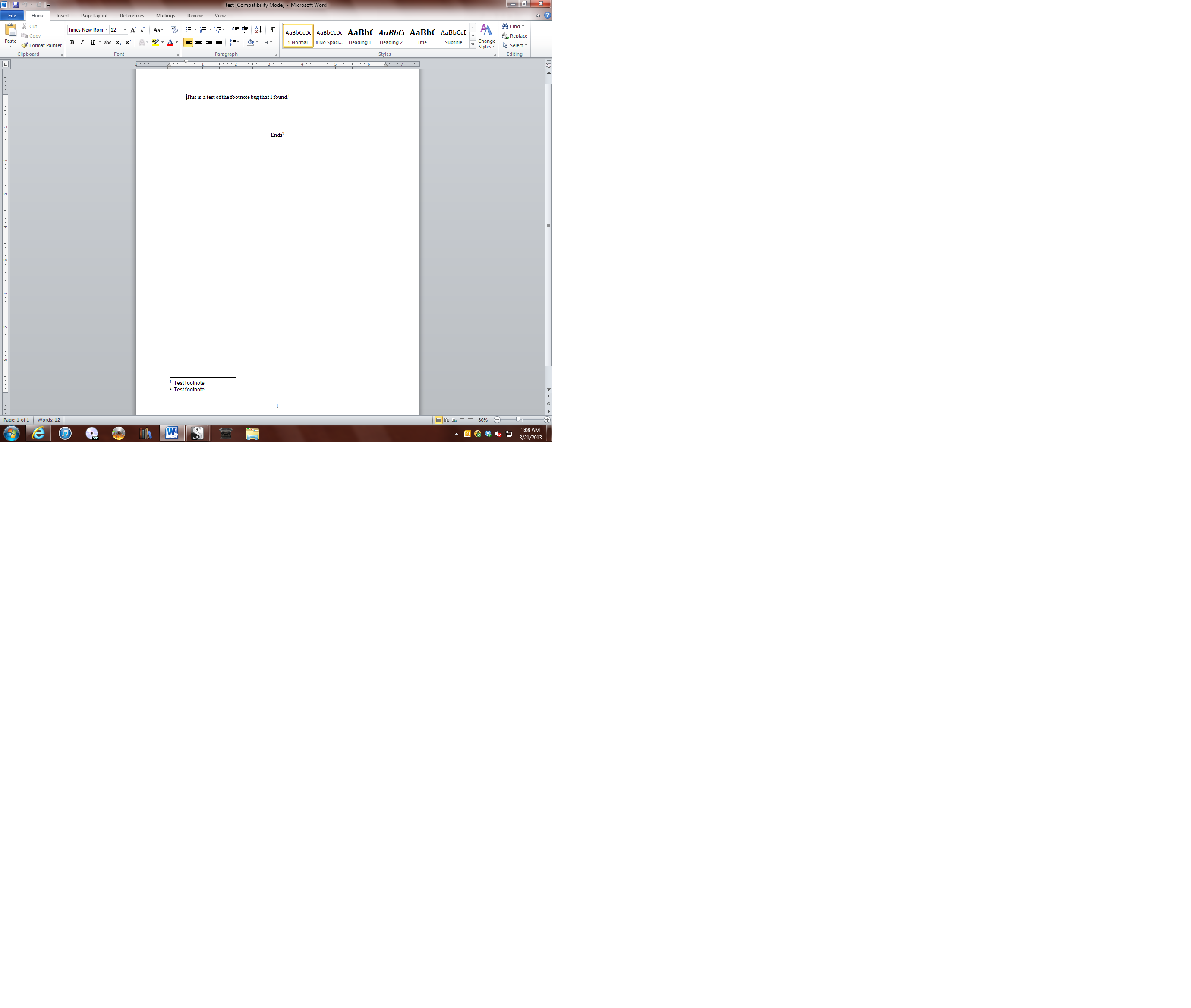Apply superscript formatting
The height and width of the screenshot is (1008, 1191).
point(127,42)
